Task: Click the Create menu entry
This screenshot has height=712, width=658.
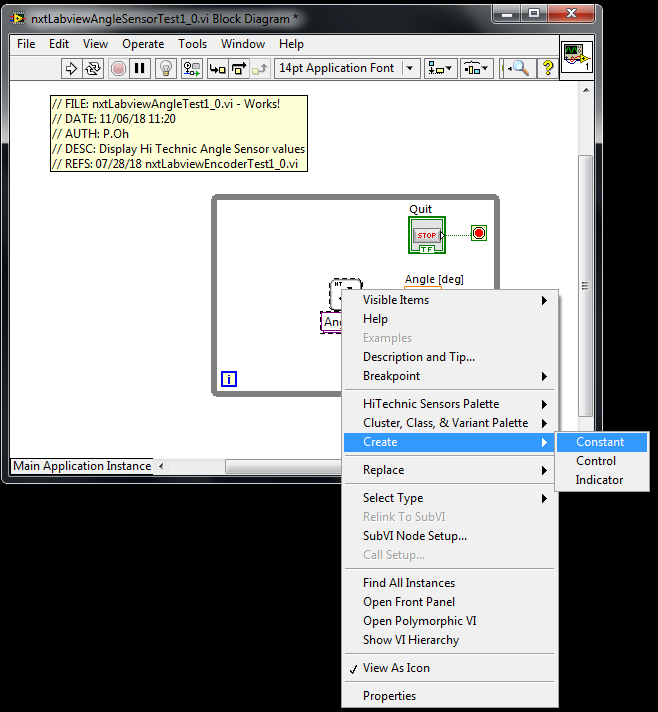Action: pos(450,442)
